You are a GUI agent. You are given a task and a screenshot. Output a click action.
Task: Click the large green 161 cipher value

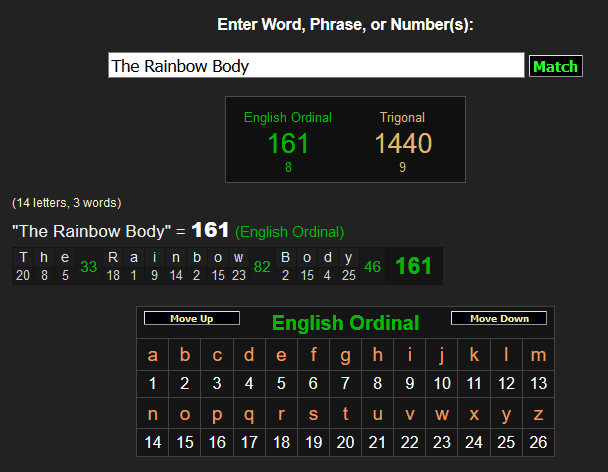click(288, 144)
